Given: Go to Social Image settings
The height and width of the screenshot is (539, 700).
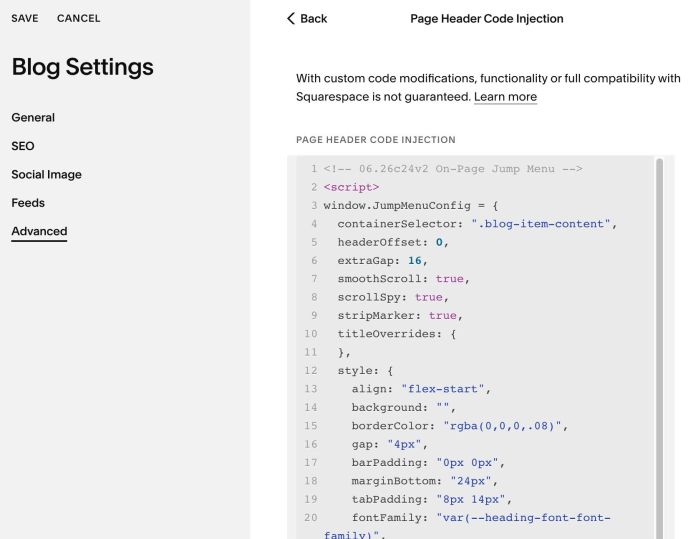Looking at the screenshot, I should click(x=46, y=175).
